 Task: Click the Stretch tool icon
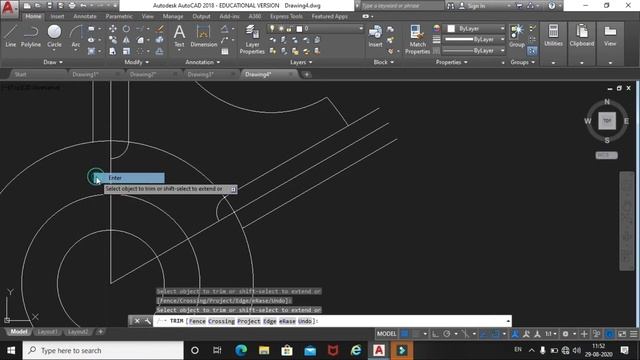113,51
